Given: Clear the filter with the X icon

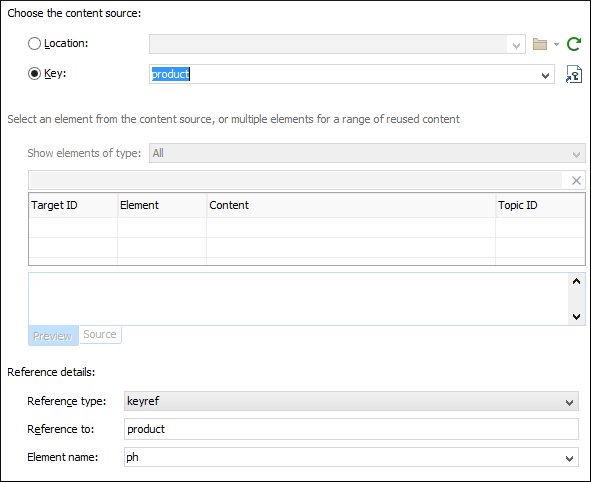Looking at the screenshot, I should coord(576,181).
